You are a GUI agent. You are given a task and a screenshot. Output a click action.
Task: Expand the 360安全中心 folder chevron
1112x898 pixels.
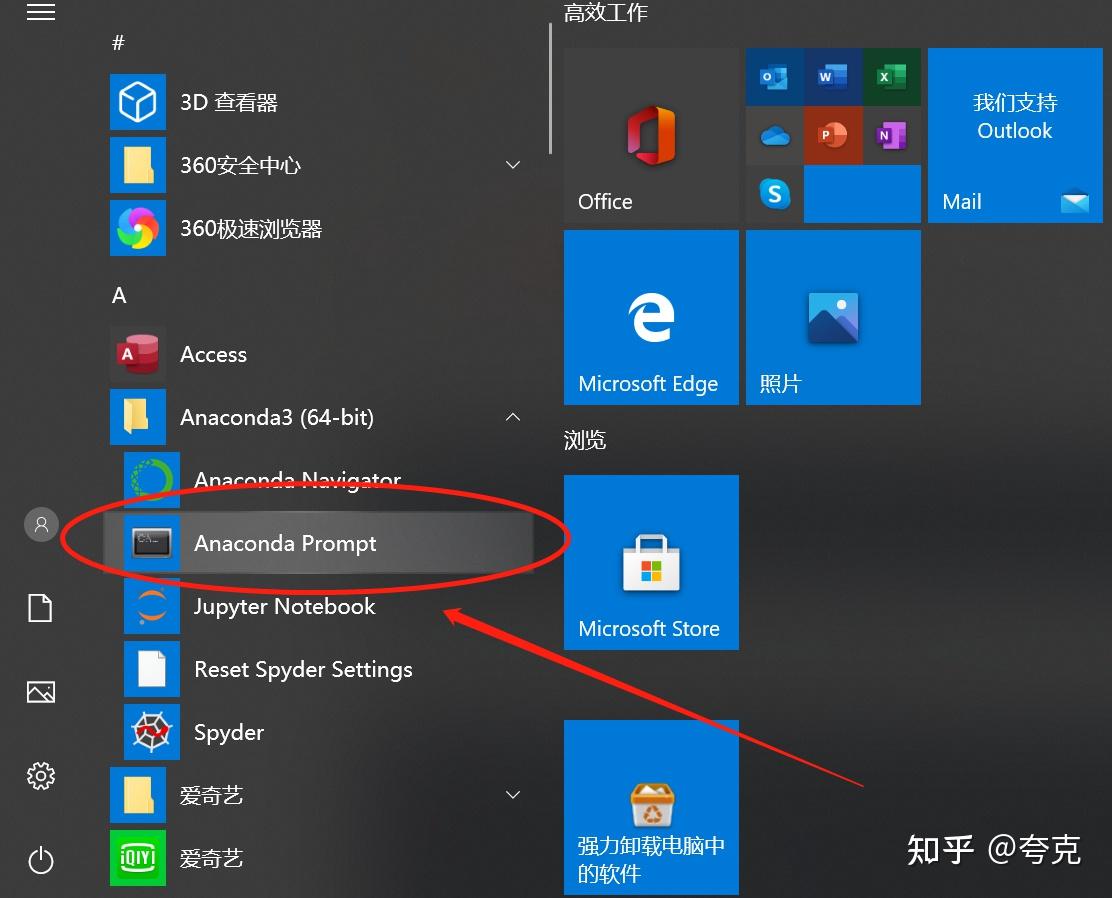(513, 165)
